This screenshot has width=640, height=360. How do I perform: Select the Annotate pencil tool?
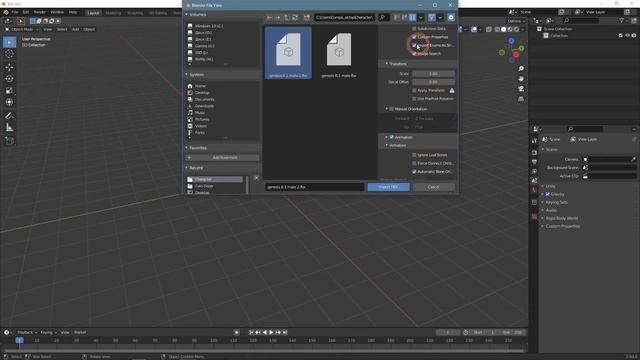point(9,116)
